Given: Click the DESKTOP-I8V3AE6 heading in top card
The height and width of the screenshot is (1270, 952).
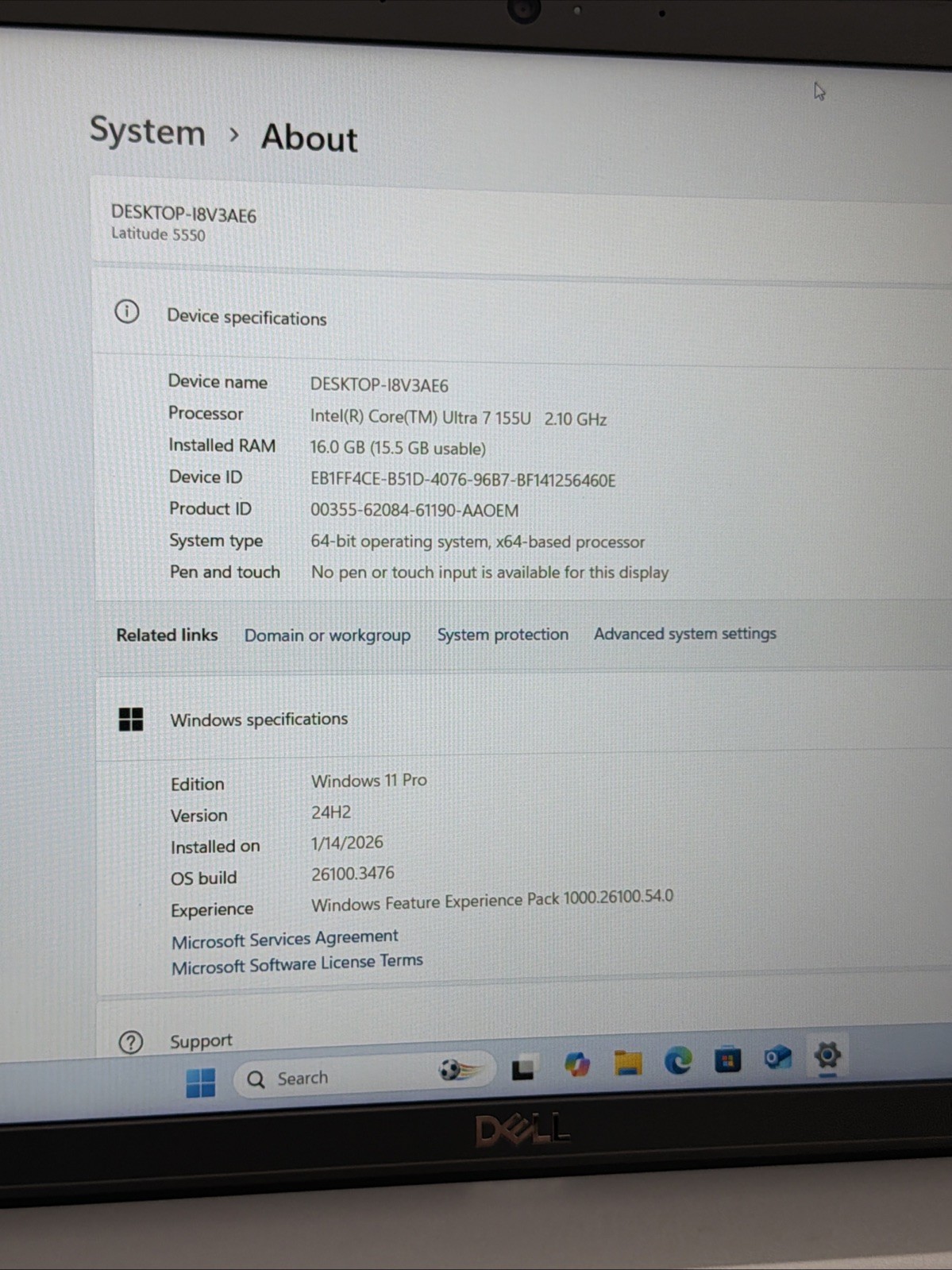Looking at the screenshot, I should [x=183, y=214].
